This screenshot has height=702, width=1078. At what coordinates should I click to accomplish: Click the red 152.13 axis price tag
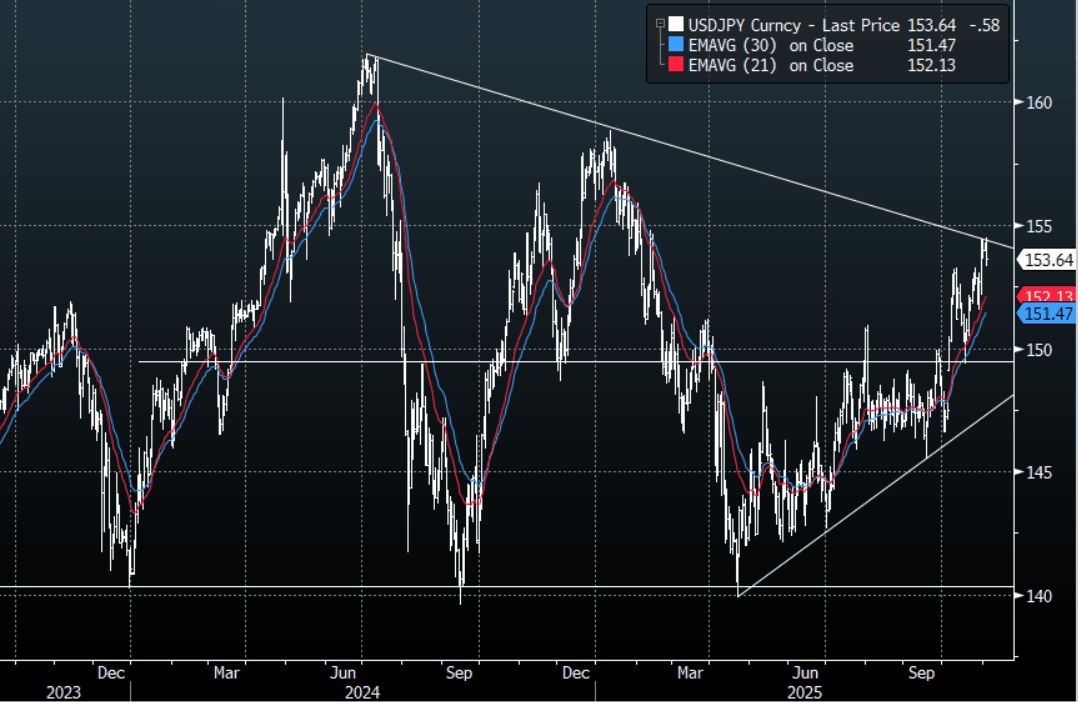(x=1048, y=296)
